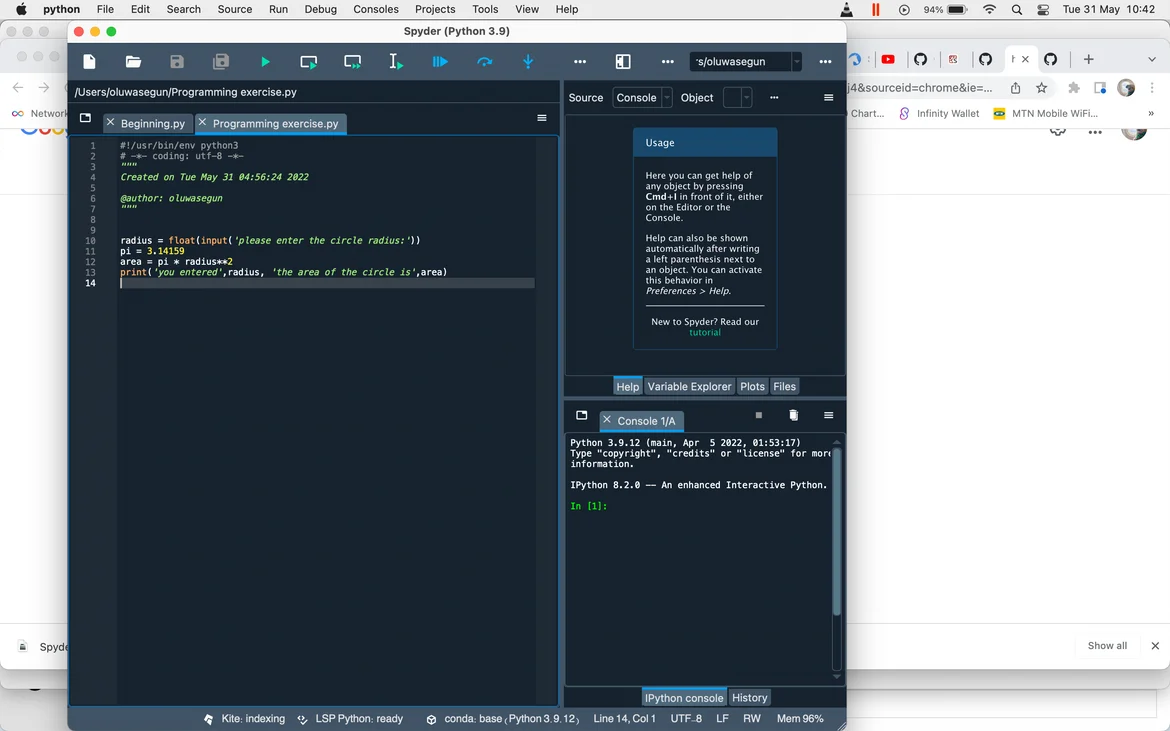Switch to the Variable Explorer tab
Viewport: 1170px width, 731px height.
(x=689, y=386)
